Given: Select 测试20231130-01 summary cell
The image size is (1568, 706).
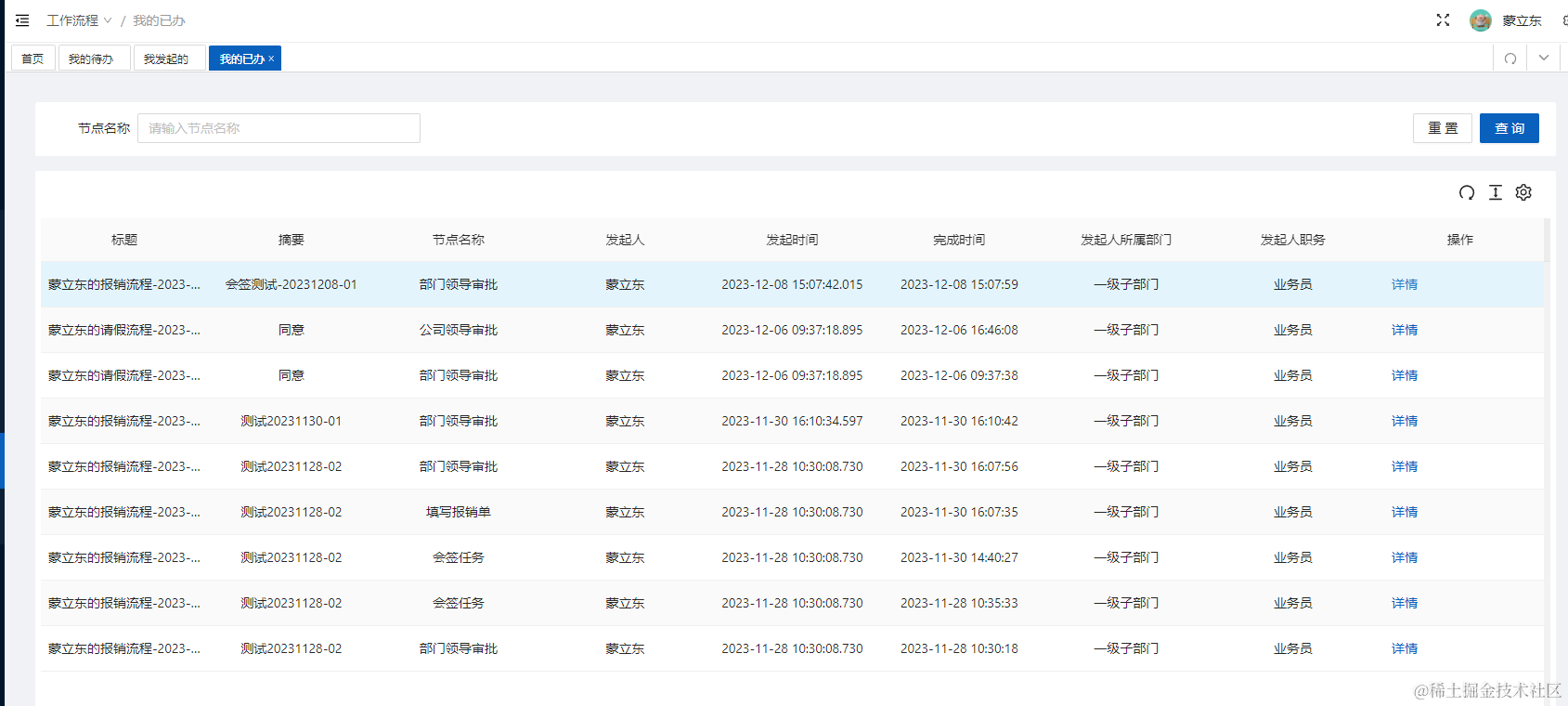Looking at the screenshot, I should tap(292, 421).
